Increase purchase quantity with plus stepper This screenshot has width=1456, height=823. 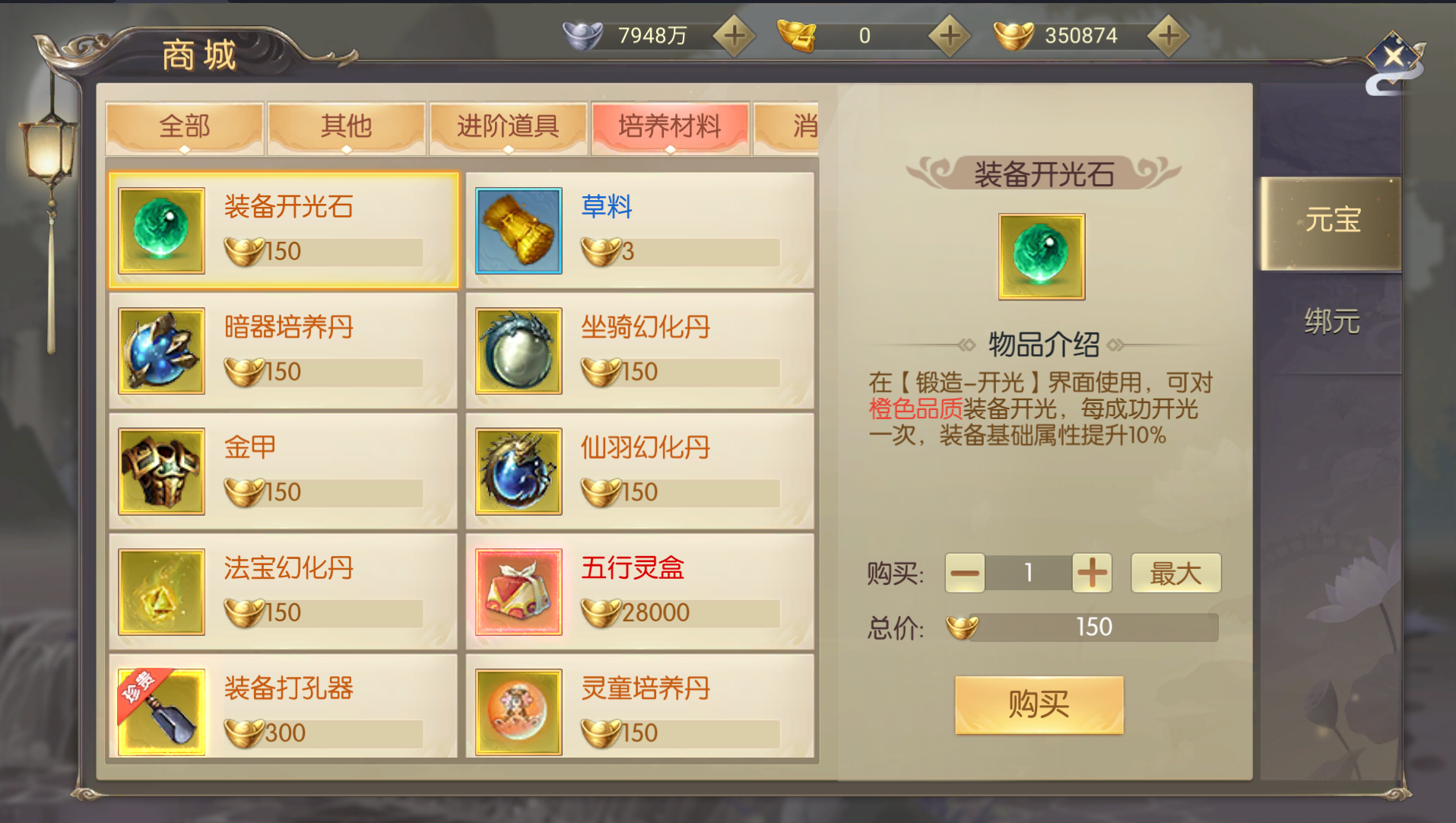1092,573
